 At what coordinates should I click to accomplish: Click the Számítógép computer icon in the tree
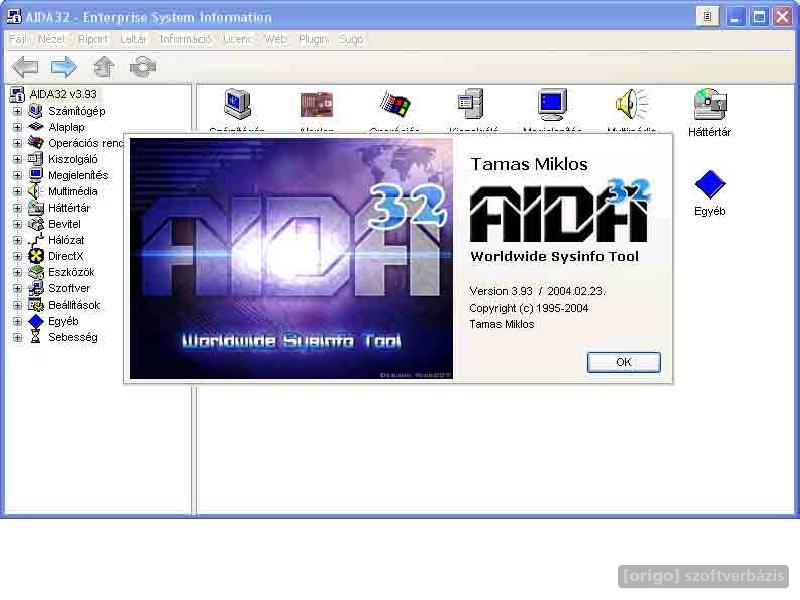[x=35, y=111]
